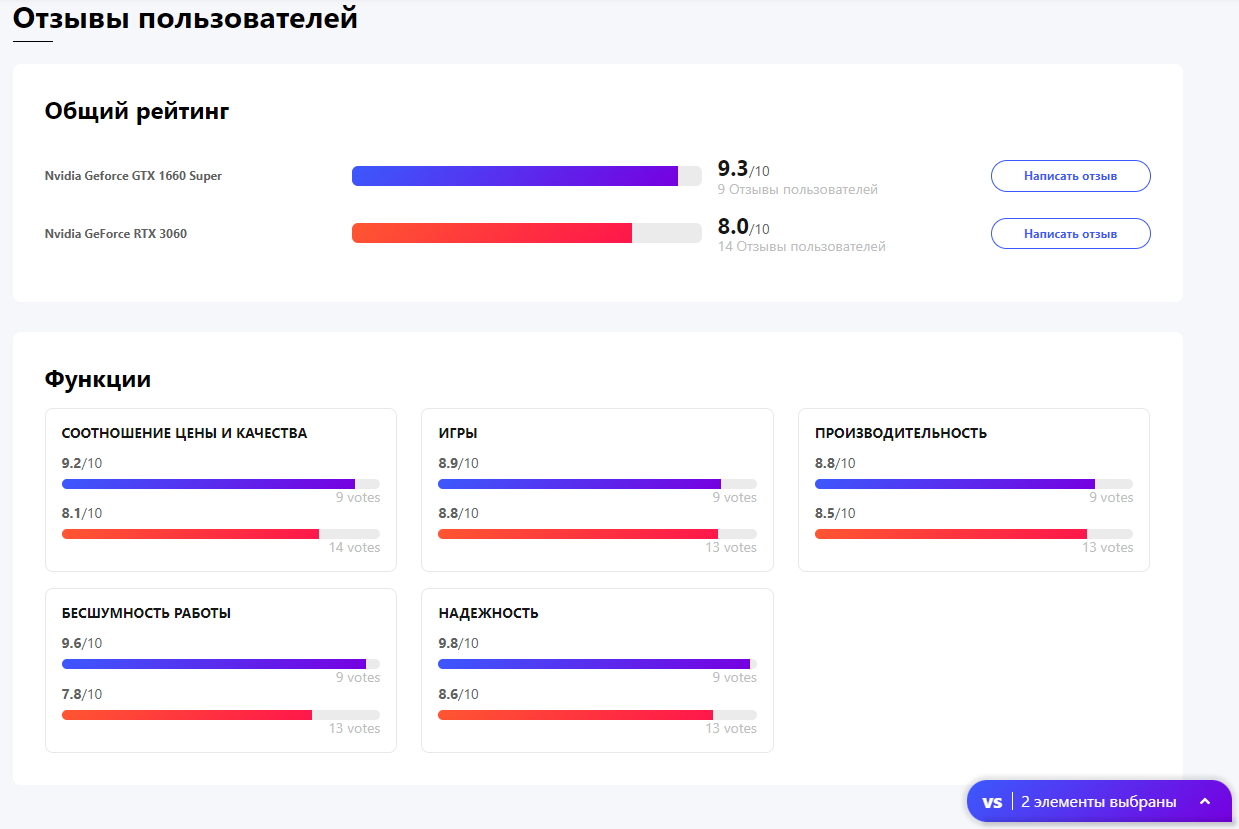Click the 8.0/10 overall score
This screenshot has width=1239, height=829.
pyautogui.click(x=744, y=227)
